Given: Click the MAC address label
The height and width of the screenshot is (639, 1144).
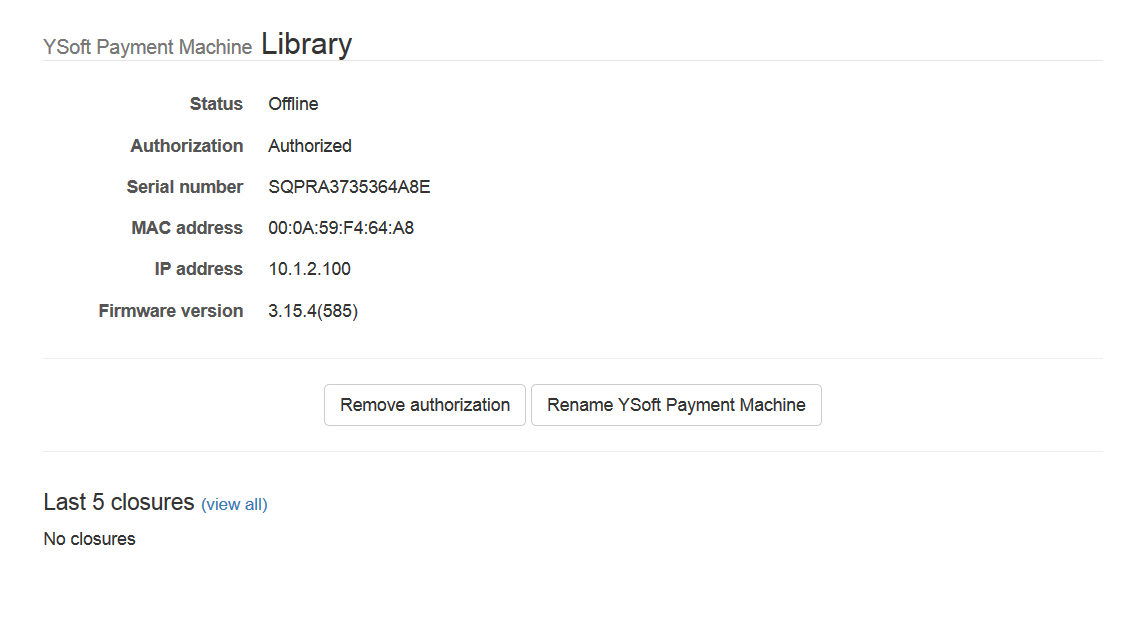Looking at the screenshot, I should pos(187,228).
